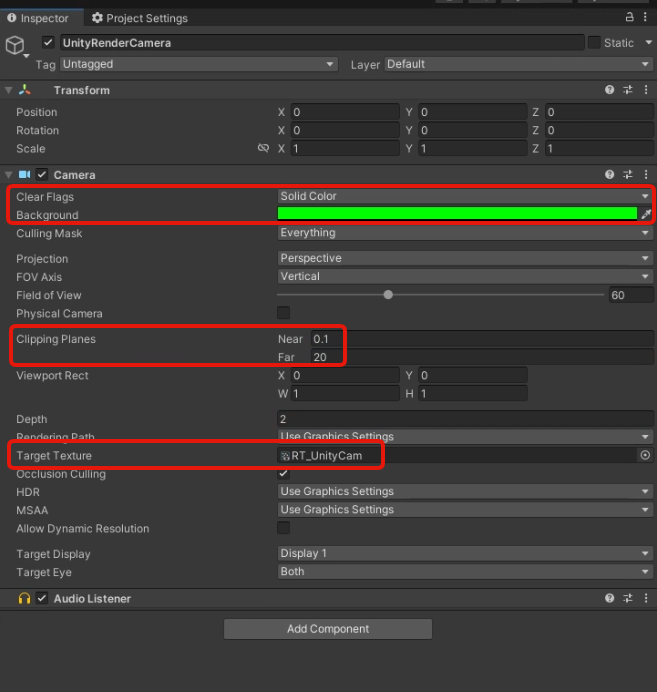This screenshot has width=657, height=692.
Task: Toggle the Scale constrain proportions link
Action: [263, 148]
